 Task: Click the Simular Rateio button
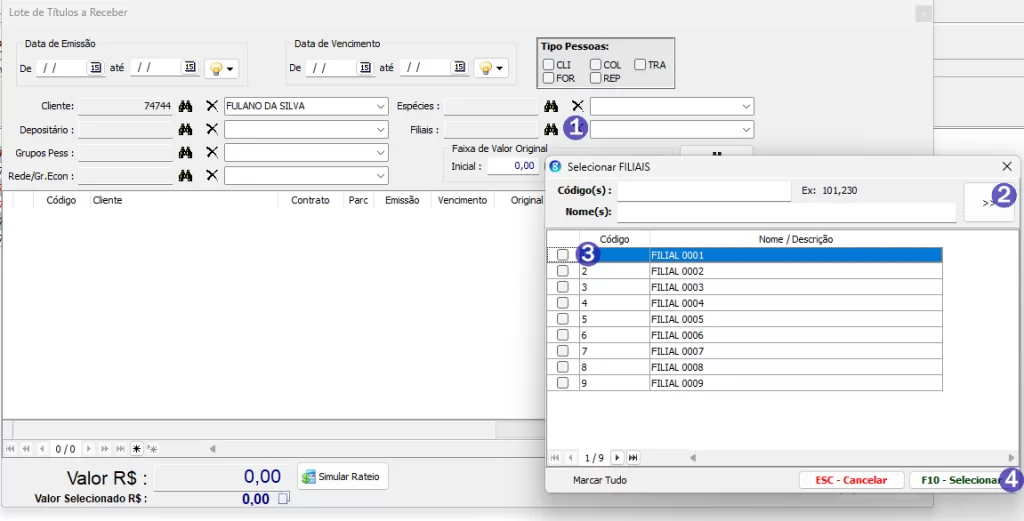coord(343,477)
